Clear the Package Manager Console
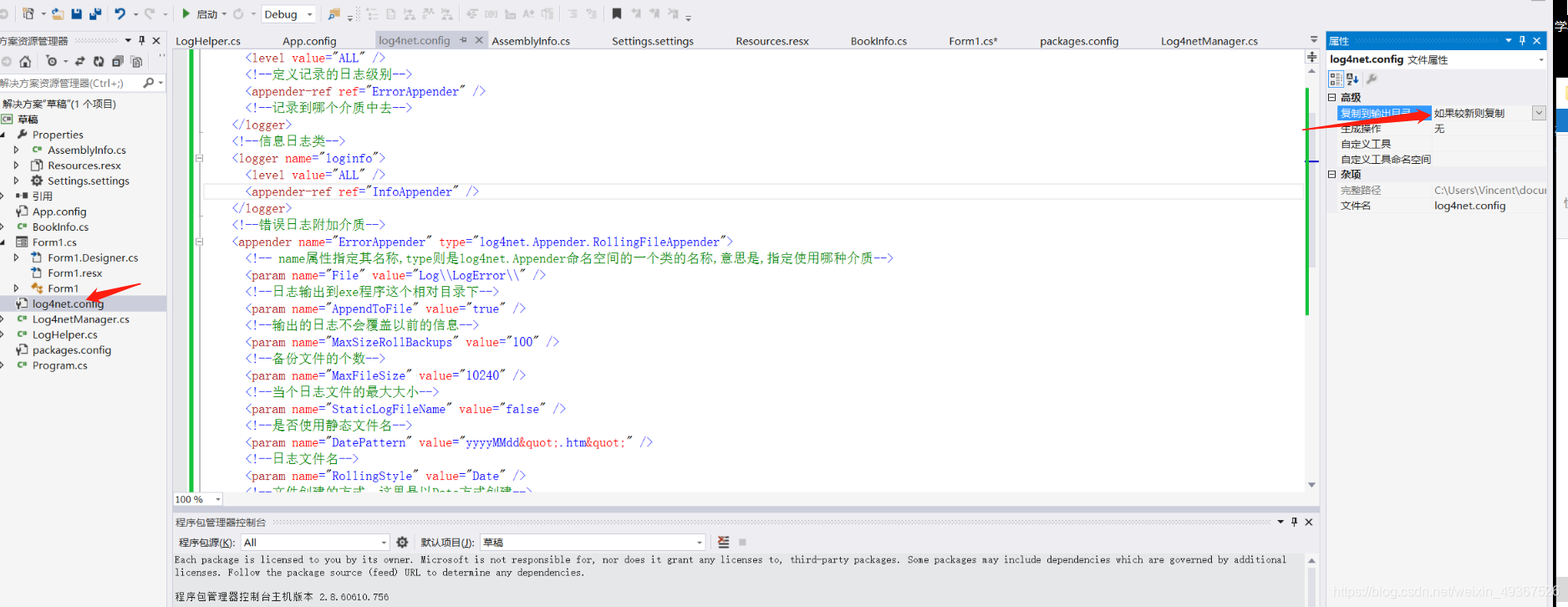 point(724,542)
